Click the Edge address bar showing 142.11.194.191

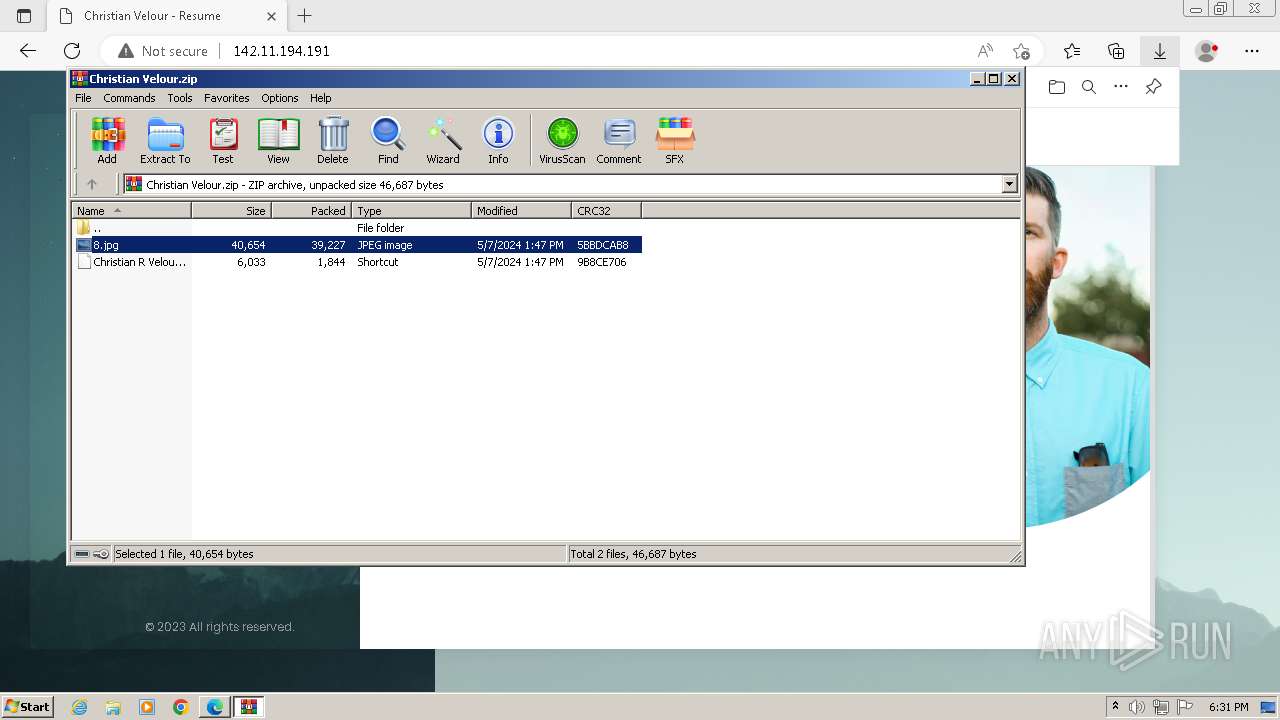(282, 51)
